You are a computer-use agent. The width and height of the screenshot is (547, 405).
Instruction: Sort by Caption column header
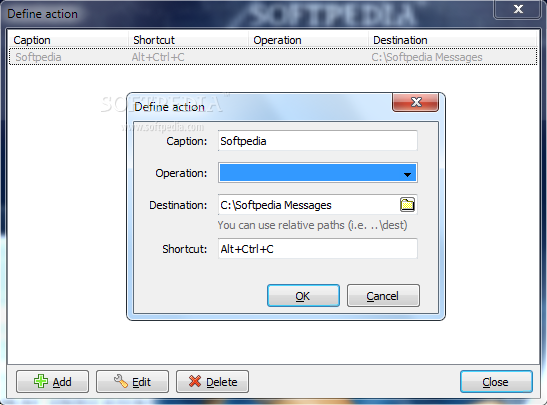(x=68, y=40)
